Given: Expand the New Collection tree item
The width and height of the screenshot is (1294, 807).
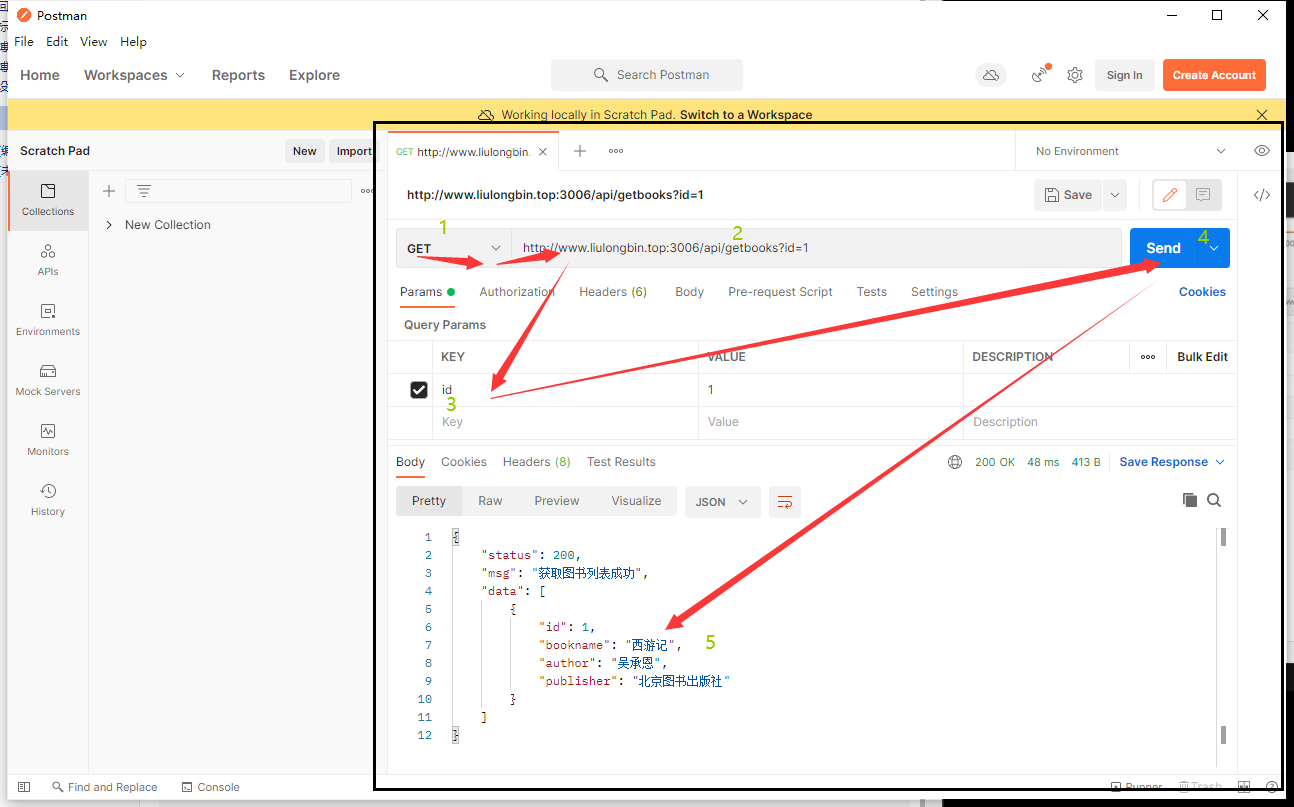Looking at the screenshot, I should tap(109, 225).
